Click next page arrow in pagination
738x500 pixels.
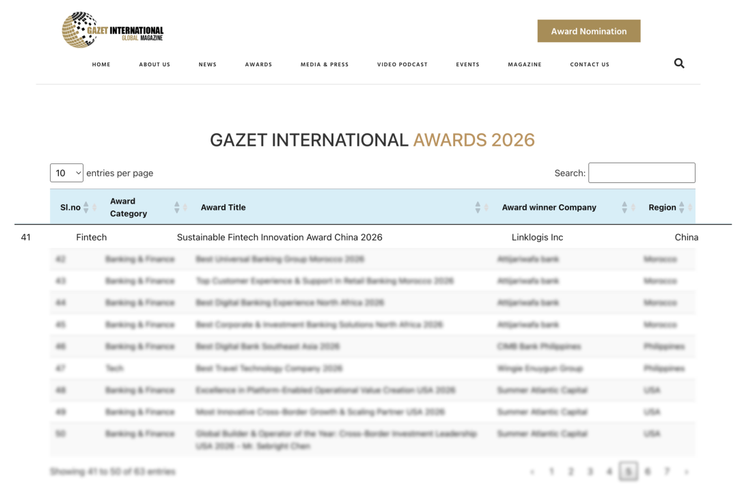686,471
